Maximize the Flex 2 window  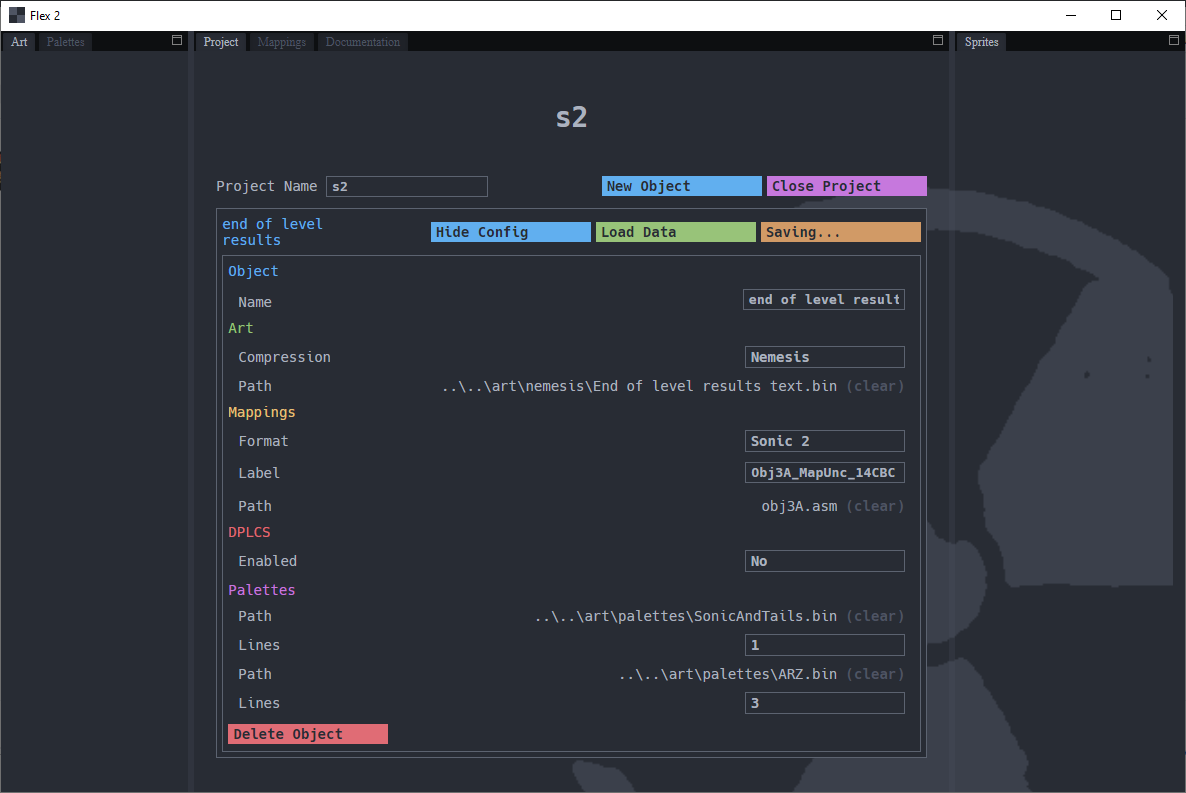[1116, 15]
